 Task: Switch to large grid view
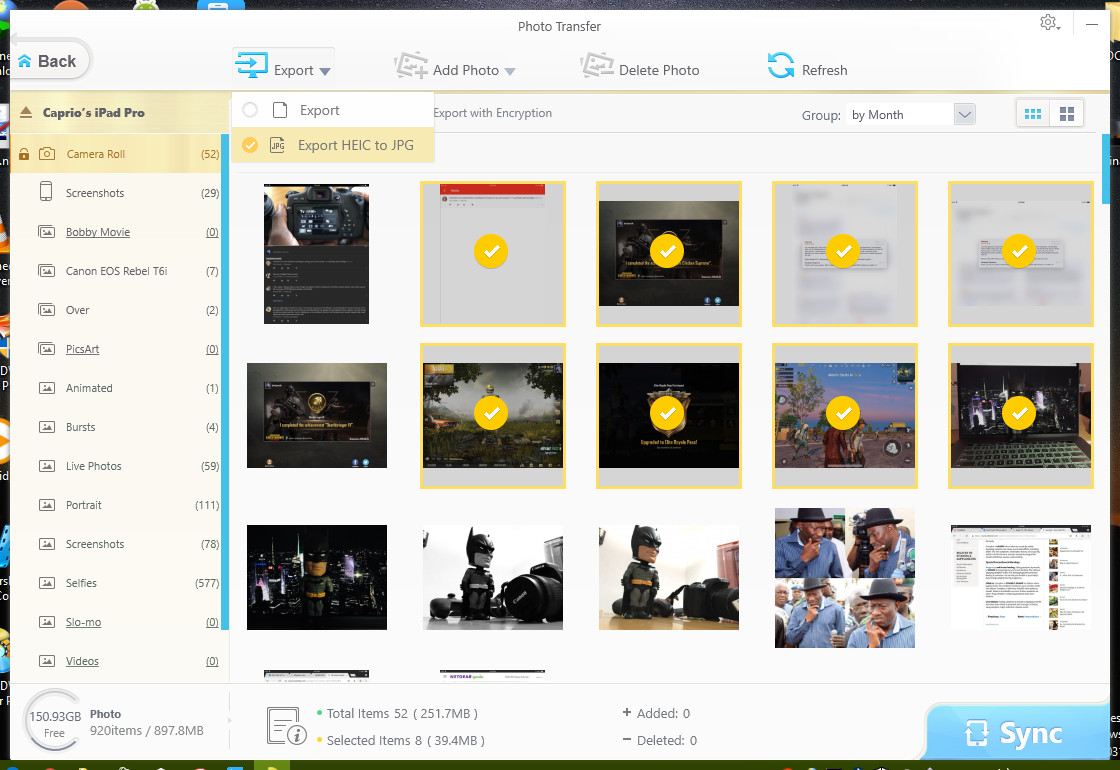pos(1066,114)
